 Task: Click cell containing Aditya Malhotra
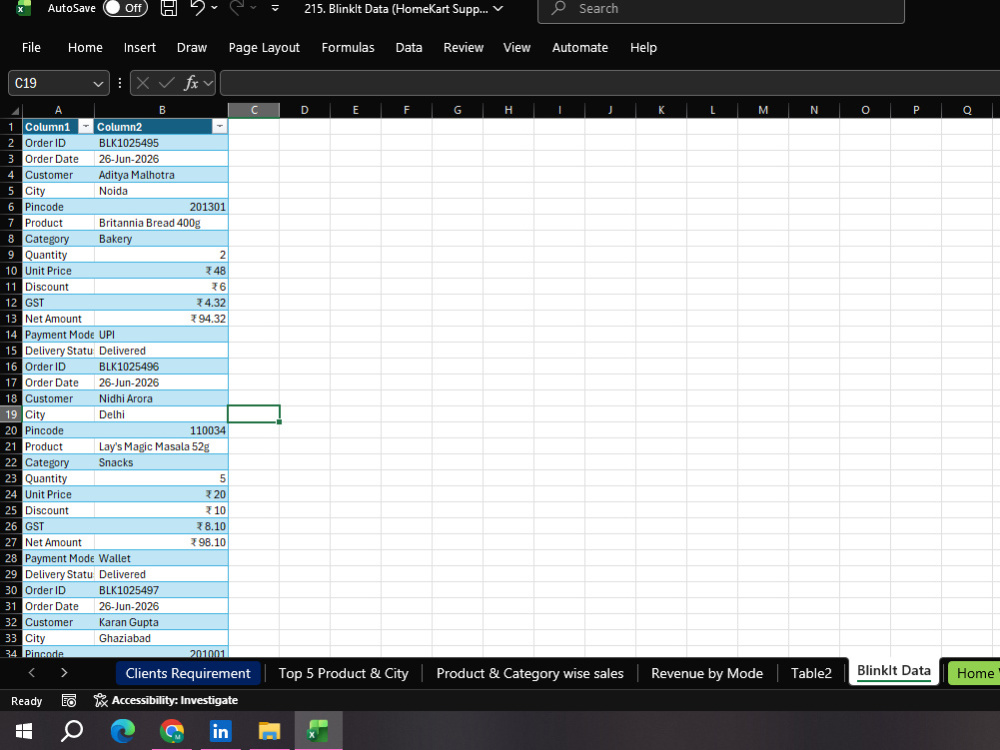pos(161,175)
